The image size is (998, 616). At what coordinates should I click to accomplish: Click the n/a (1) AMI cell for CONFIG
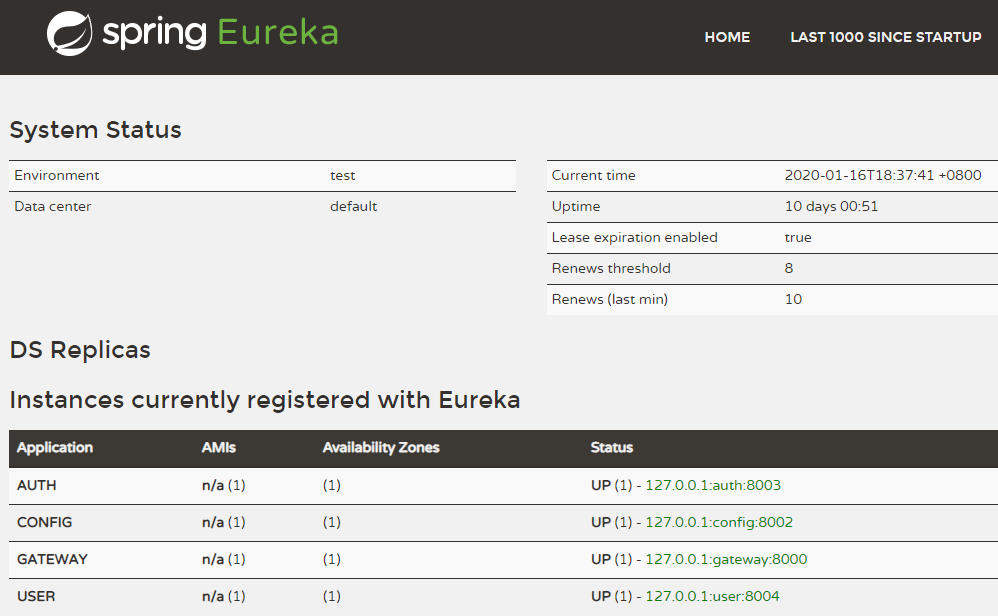coord(223,522)
